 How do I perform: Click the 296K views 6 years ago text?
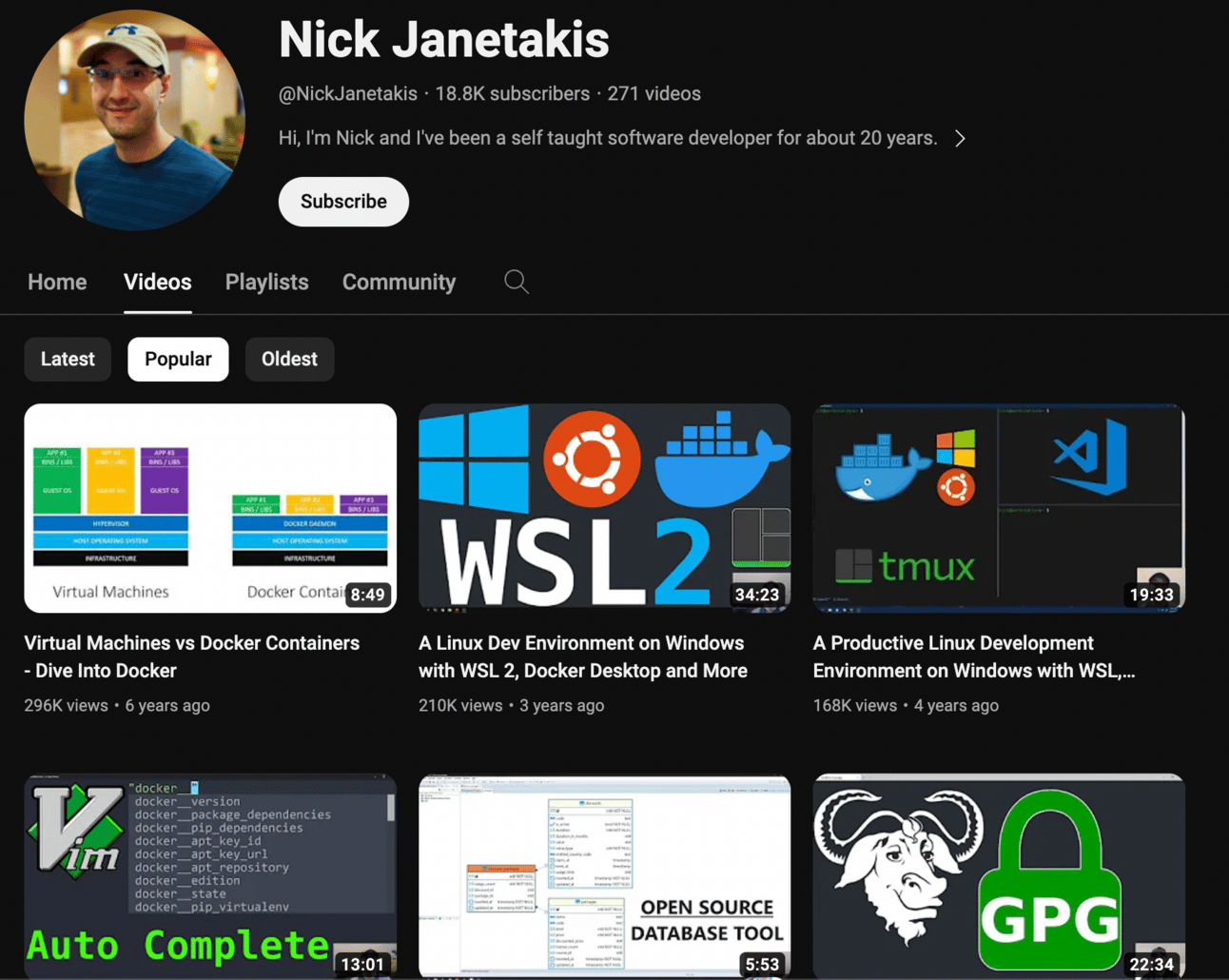click(117, 705)
